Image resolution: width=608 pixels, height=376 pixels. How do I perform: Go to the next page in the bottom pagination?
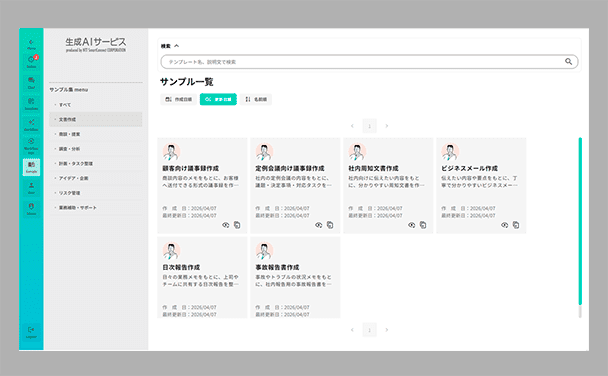387,330
